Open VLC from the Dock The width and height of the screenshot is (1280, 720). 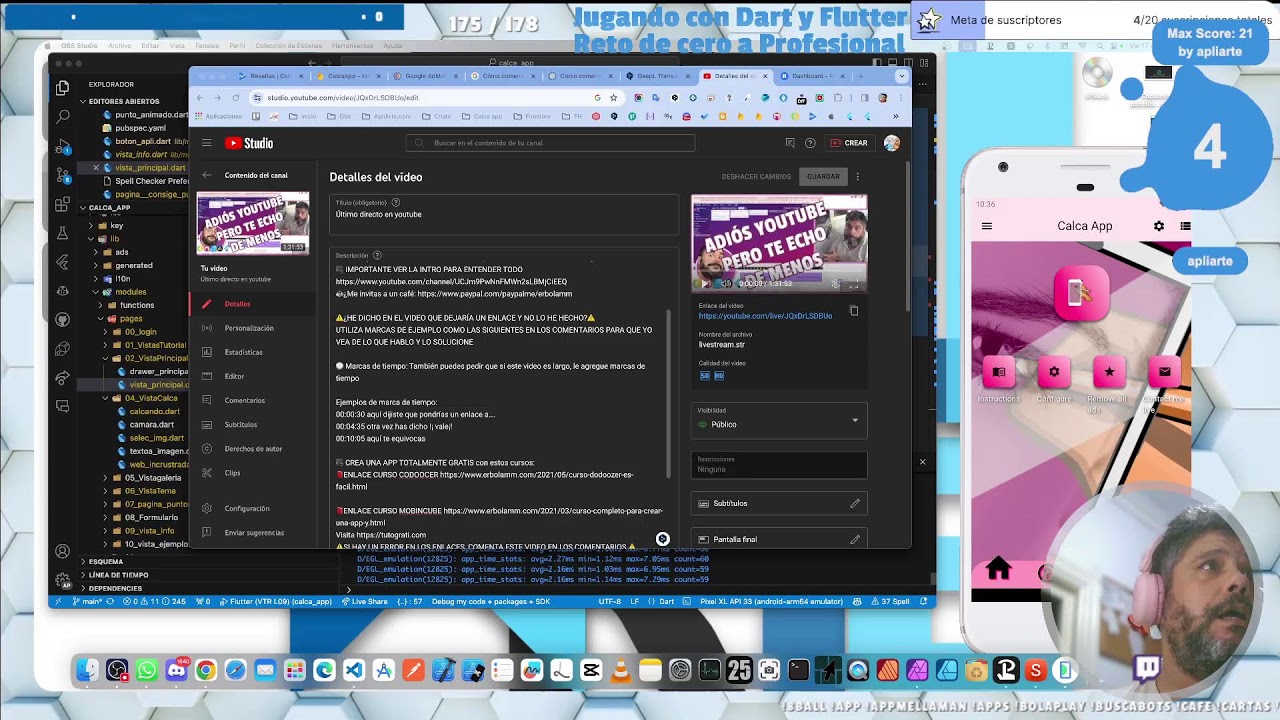620,670
